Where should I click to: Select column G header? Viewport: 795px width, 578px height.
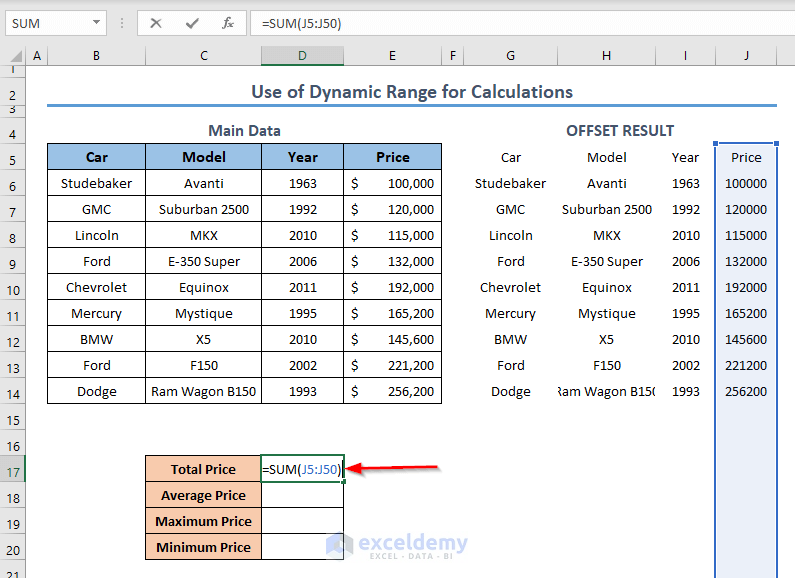point(511,56)
